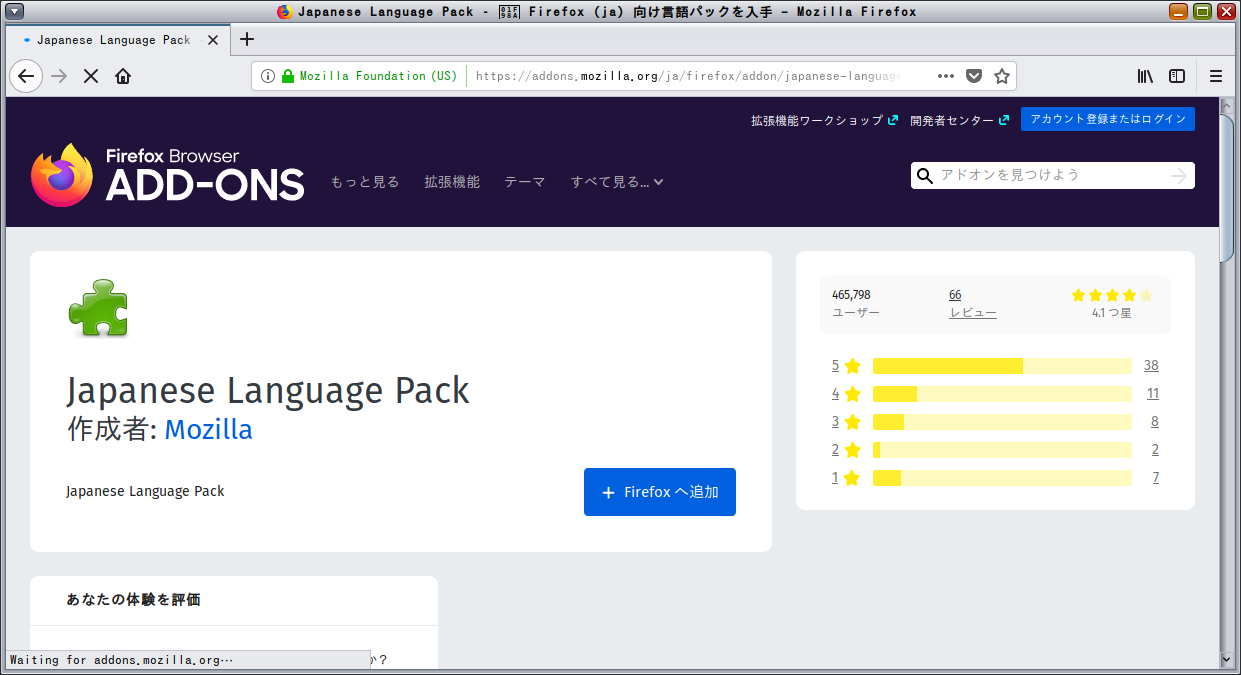Click the あなたの体験を評価 heading
The height and width of the screenshot is (675, 1241).
(x=133, y=600)
